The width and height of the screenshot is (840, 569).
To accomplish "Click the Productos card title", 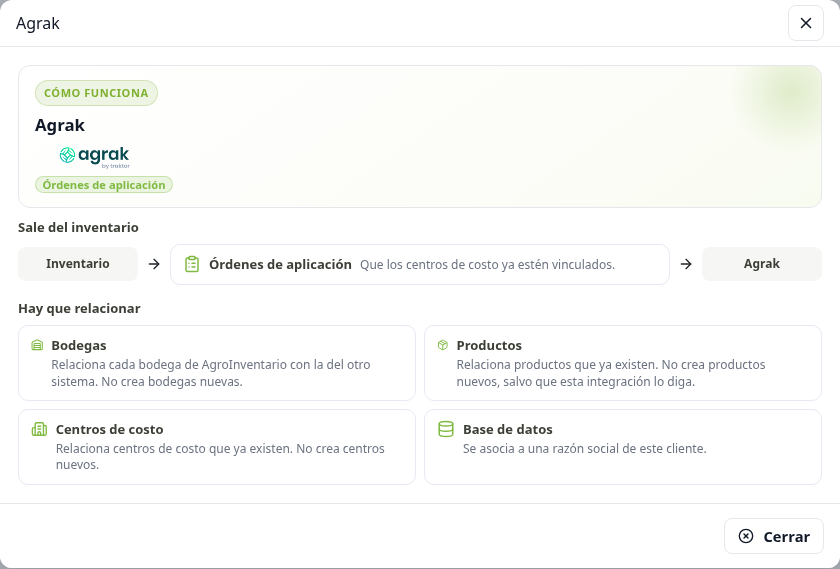I will point(489,345).
